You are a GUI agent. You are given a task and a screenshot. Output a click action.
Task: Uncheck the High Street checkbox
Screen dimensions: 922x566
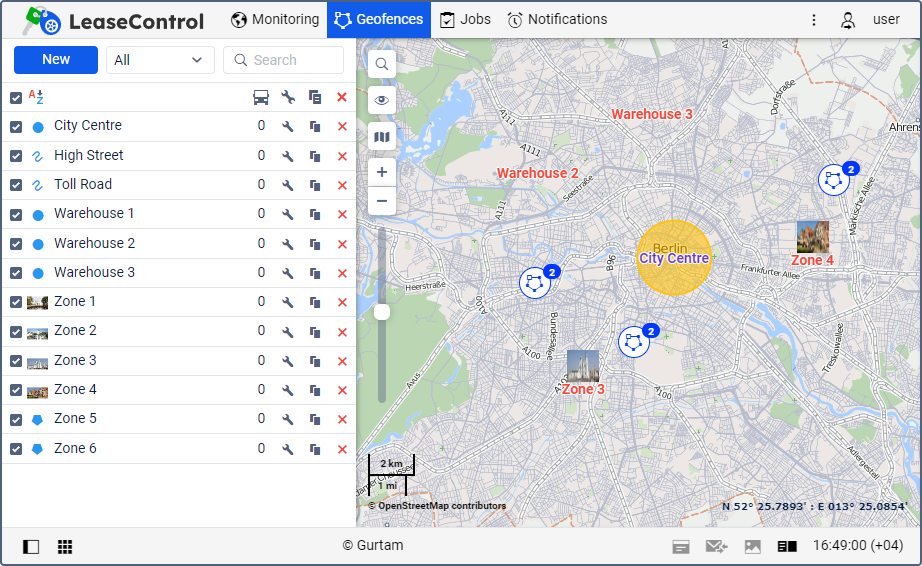16,156
